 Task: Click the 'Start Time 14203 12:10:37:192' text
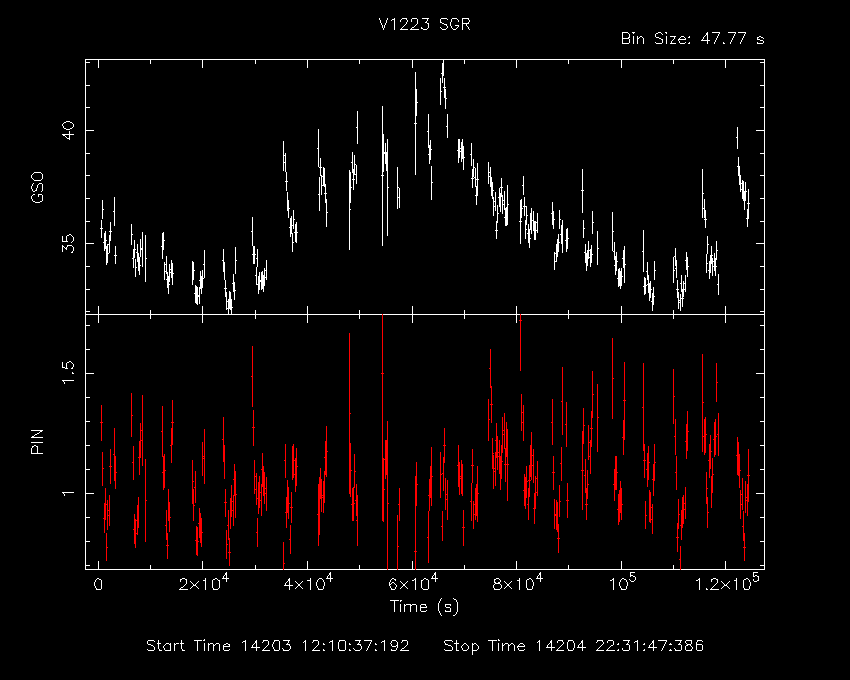click(x=278, y=646)
